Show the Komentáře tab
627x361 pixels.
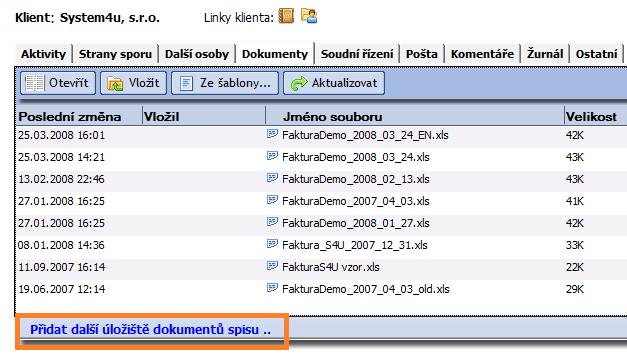[x=482, y=54]
